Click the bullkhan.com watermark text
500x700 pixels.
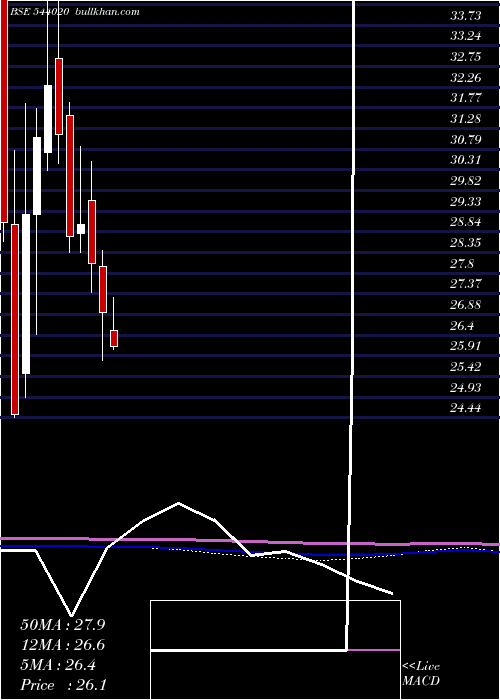pyautogui.click(x=107, y=12)
